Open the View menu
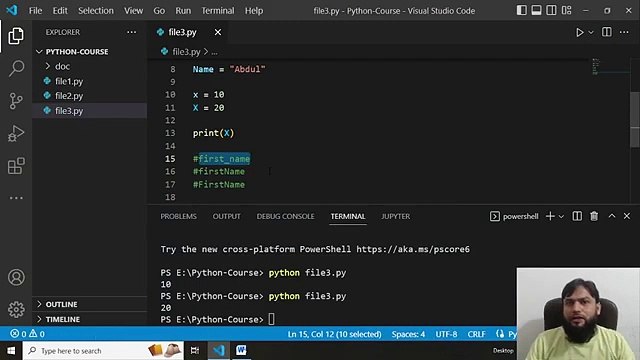 (x=133, y=11)
